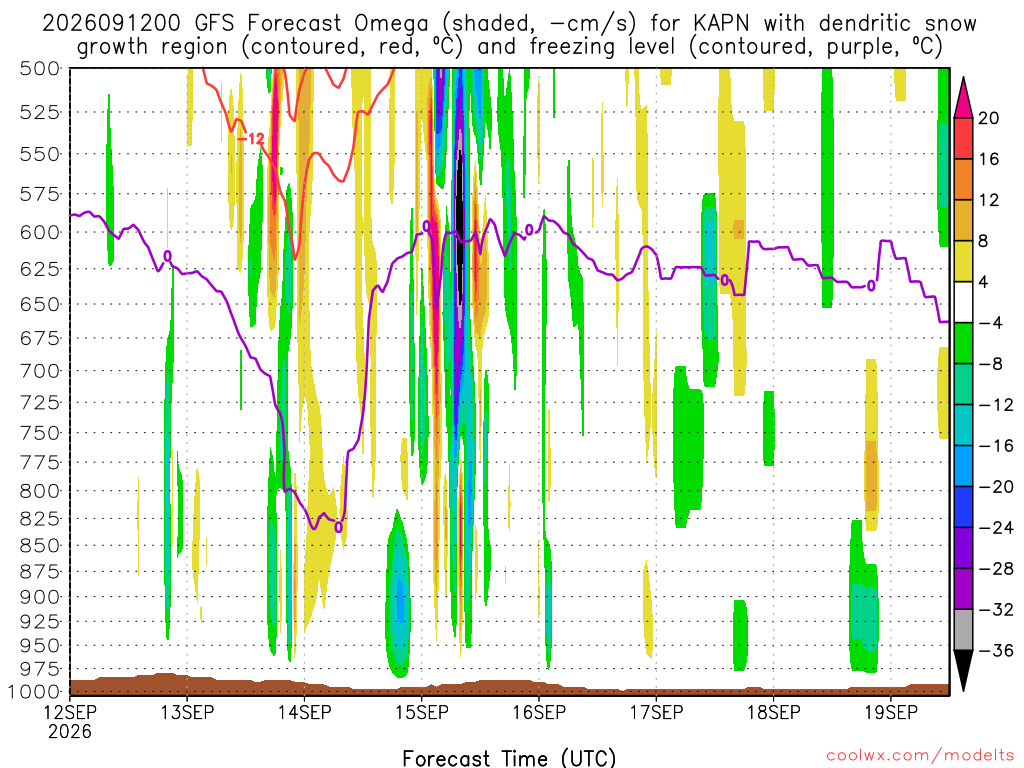Click the red -12 contour label
Image resolution: width=1024 pixels, height=768 pixels.
[251, 138]
